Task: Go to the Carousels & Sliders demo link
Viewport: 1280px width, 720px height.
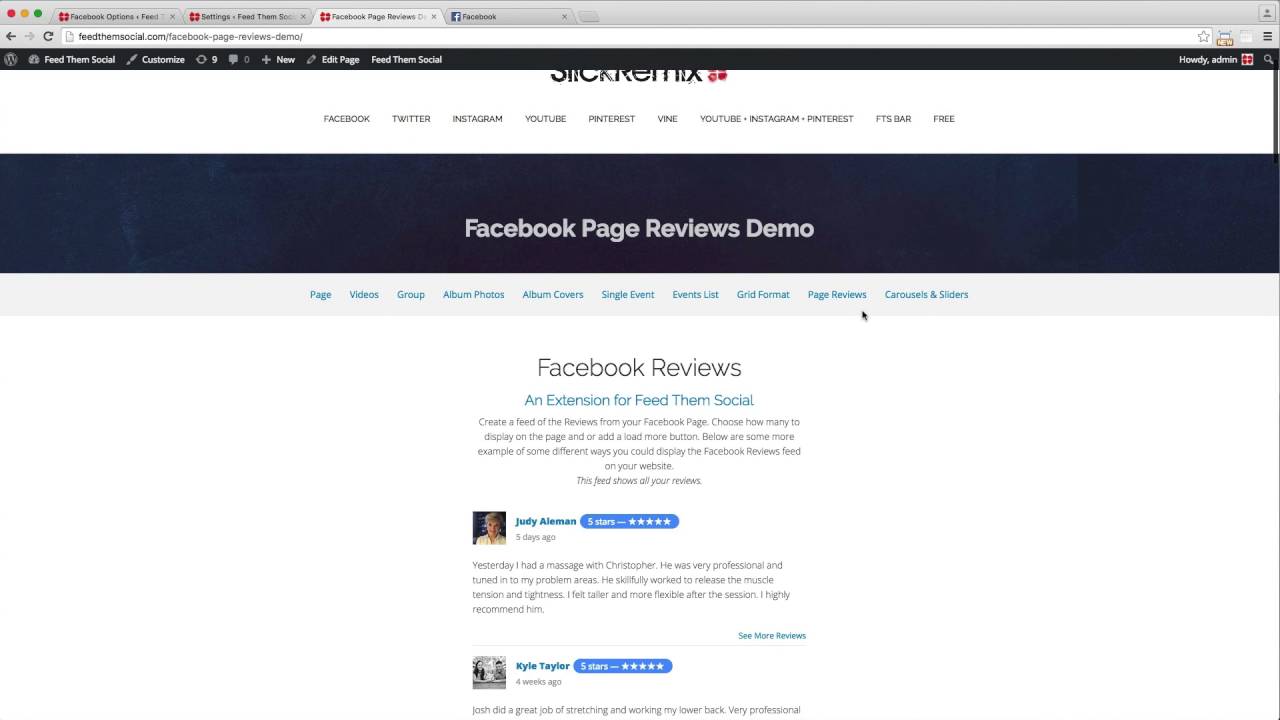Action: (x=926, y=295)
